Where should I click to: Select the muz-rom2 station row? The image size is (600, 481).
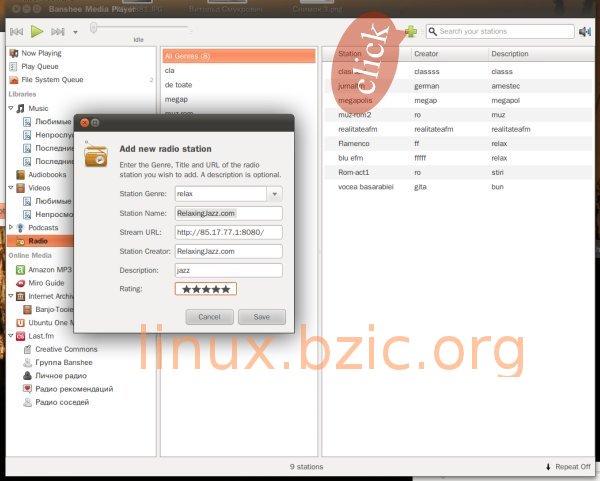(x=458, y=115)
